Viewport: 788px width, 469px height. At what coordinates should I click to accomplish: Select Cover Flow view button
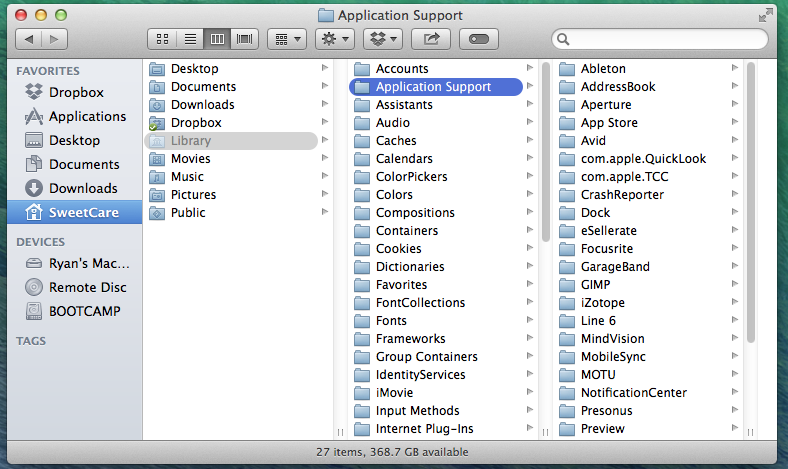tap(245, 39)
